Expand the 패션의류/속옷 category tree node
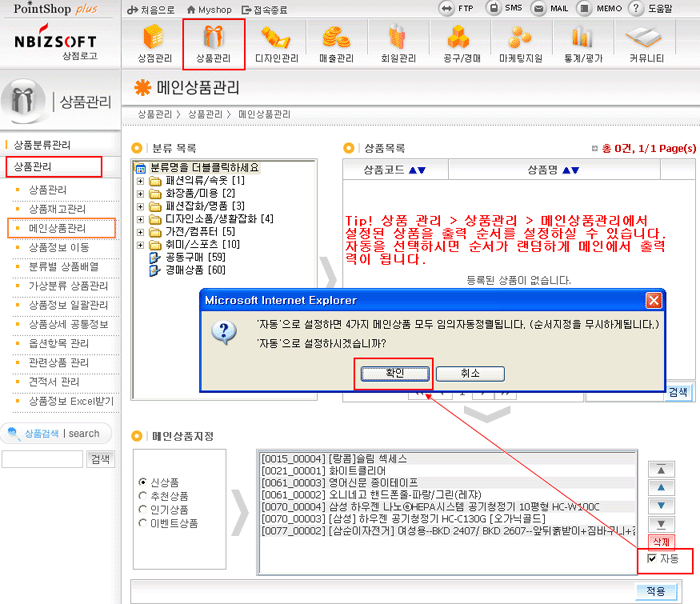Viewport: 700px width, 604px height. tap(141, 180)
